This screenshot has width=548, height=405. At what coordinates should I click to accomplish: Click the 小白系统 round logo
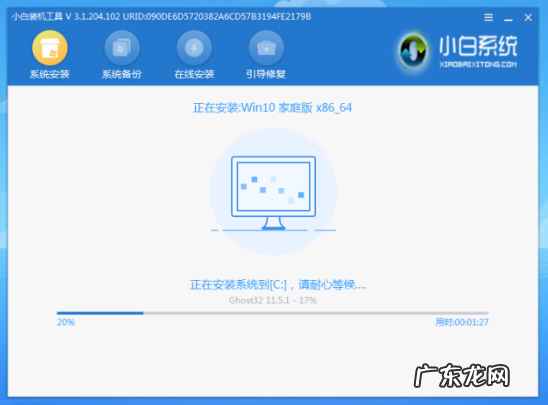click(x=413, y=51)
